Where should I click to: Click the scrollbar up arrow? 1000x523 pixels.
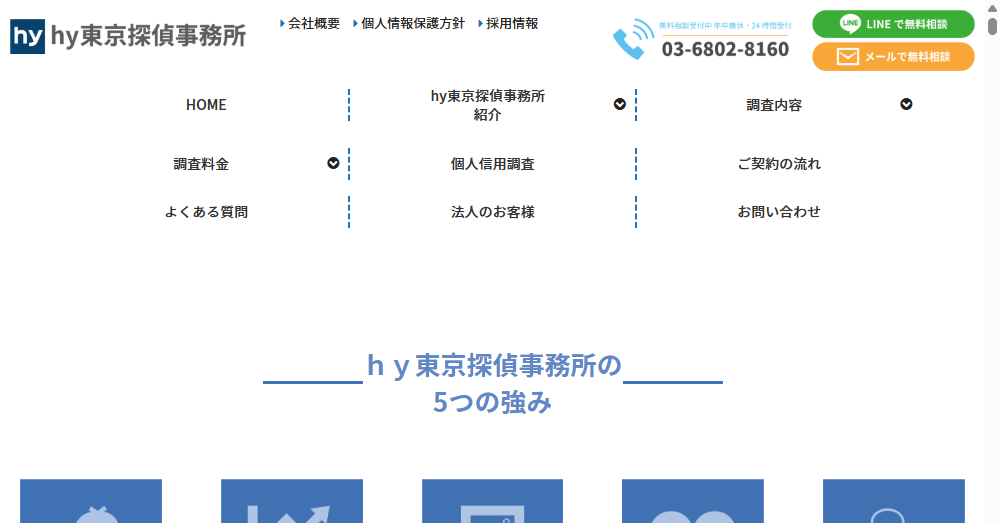click(991, 7)
